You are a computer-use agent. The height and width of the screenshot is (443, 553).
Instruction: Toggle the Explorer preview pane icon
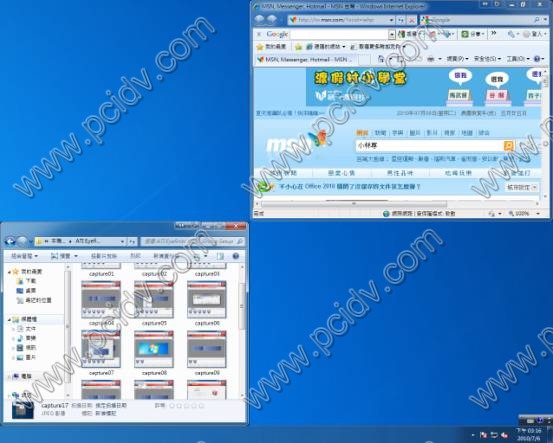[x=220, y=256]
